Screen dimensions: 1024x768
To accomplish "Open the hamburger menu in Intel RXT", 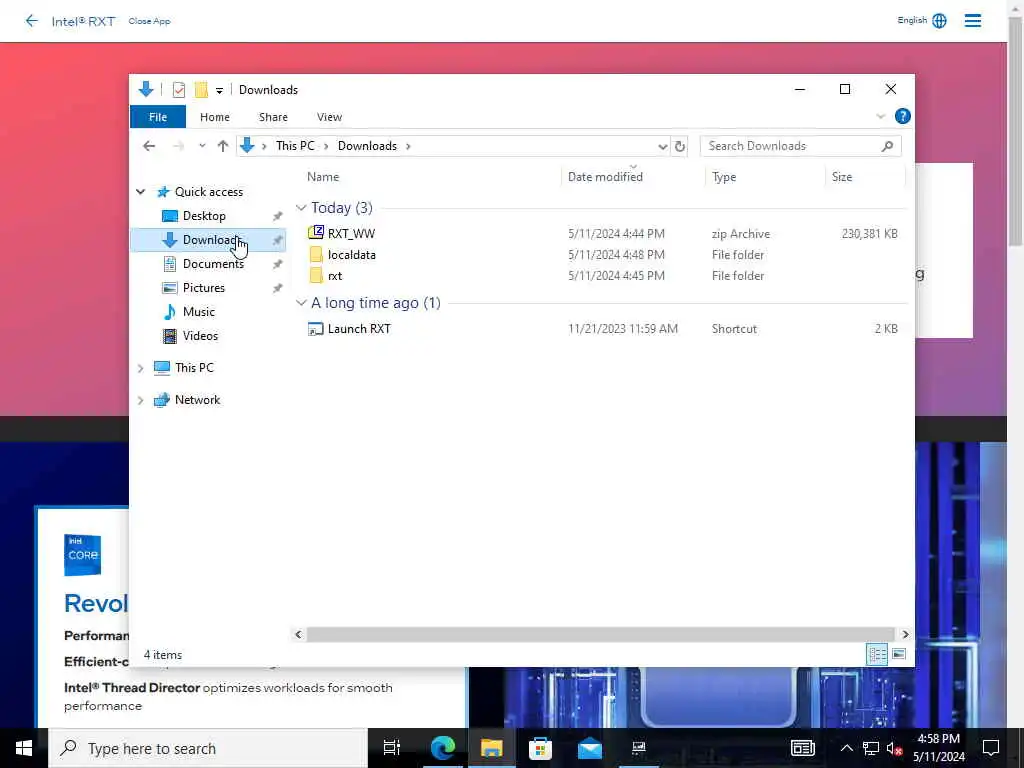I will (x=972, y=21).
